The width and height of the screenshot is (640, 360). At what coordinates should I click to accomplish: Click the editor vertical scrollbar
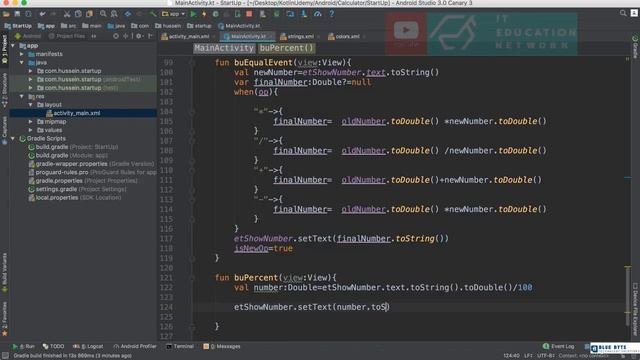[628, 296]
